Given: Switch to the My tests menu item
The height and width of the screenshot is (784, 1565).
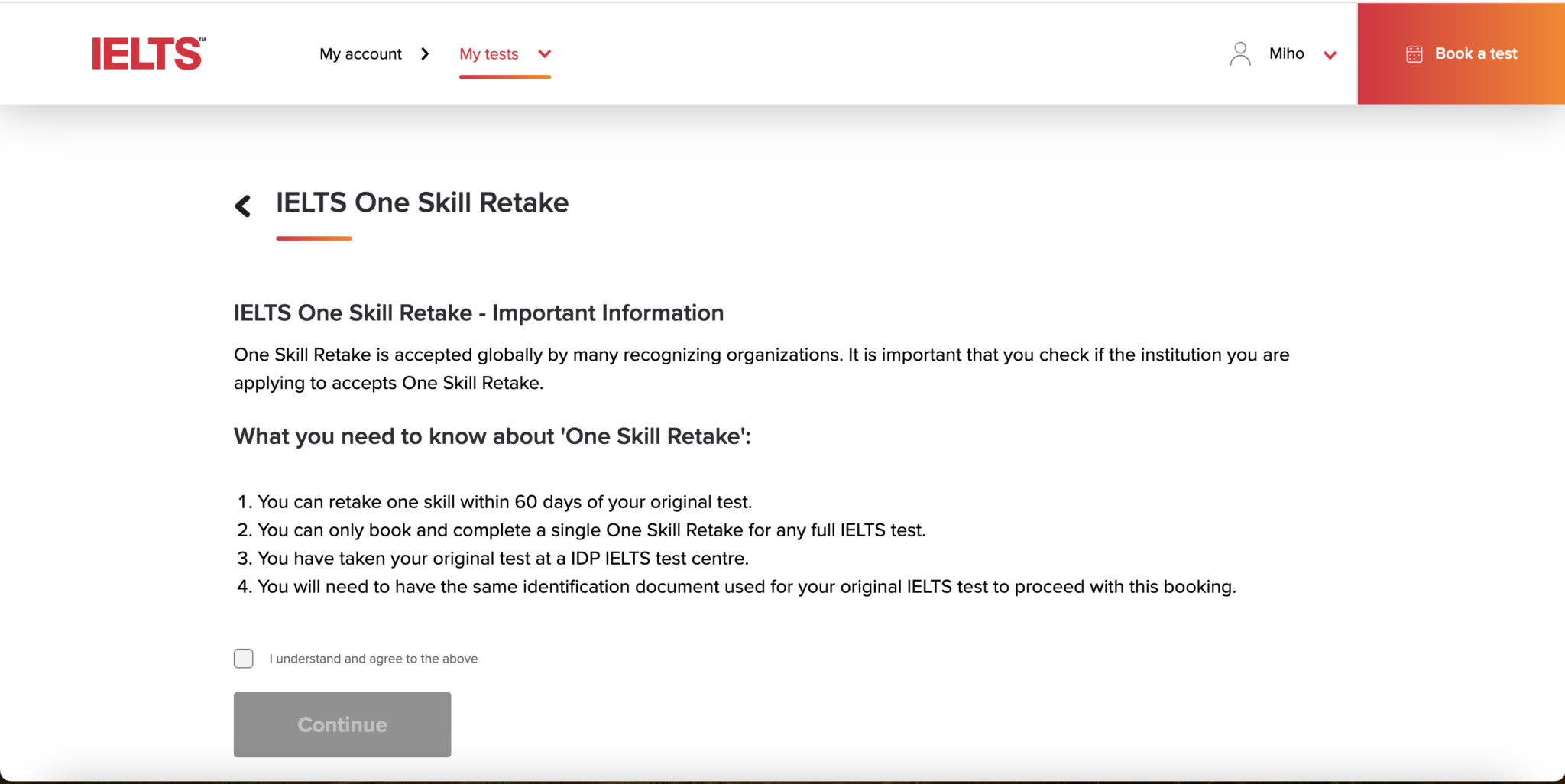Looking at the screenshot, I should [x=488, y=53].
